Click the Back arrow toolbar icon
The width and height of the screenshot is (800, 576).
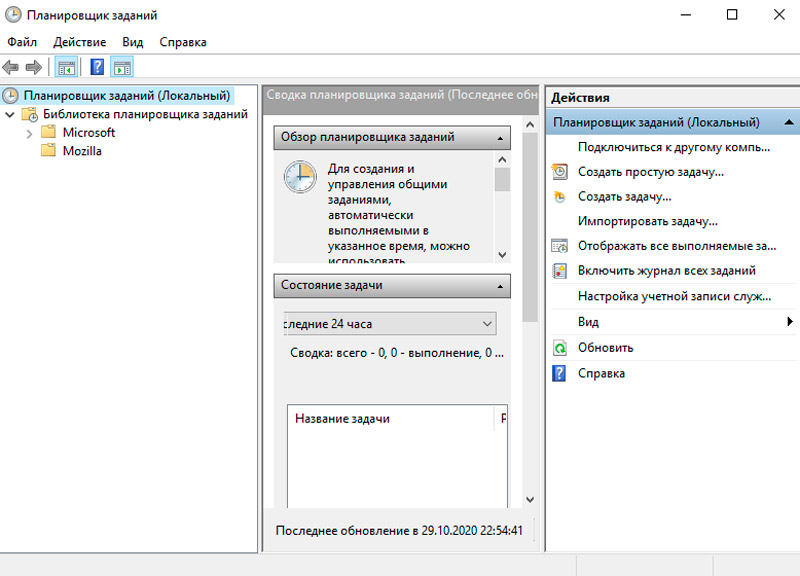[11, 67]
